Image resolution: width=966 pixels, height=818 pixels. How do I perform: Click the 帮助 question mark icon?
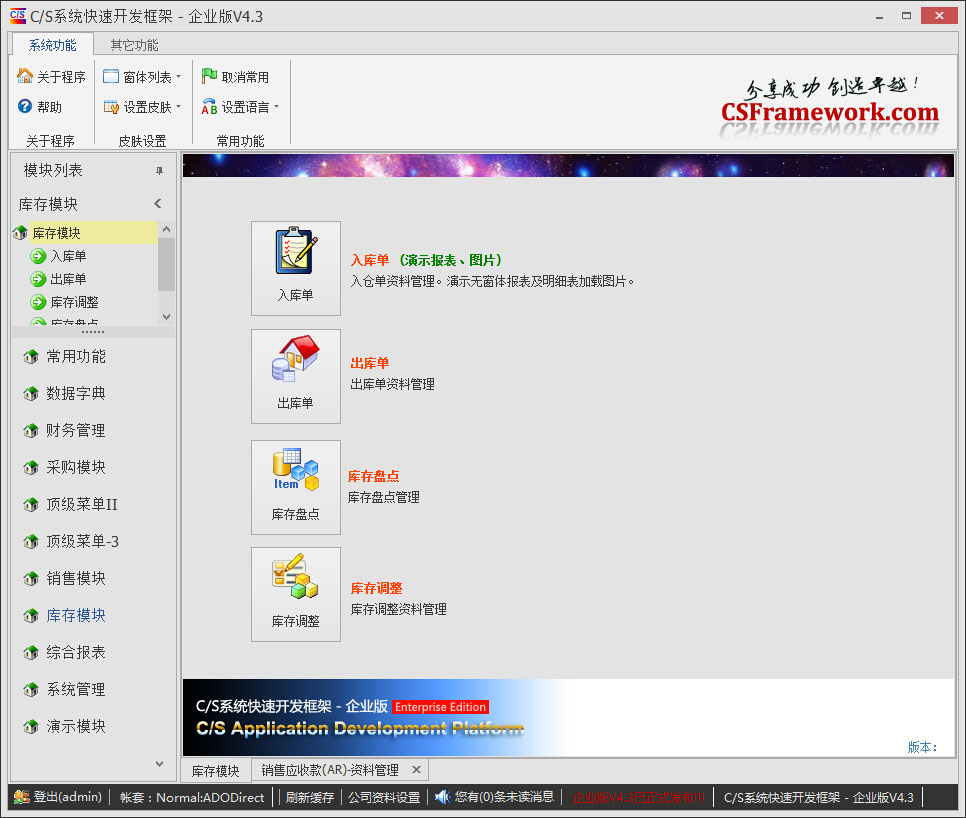(x=25, y=106)
